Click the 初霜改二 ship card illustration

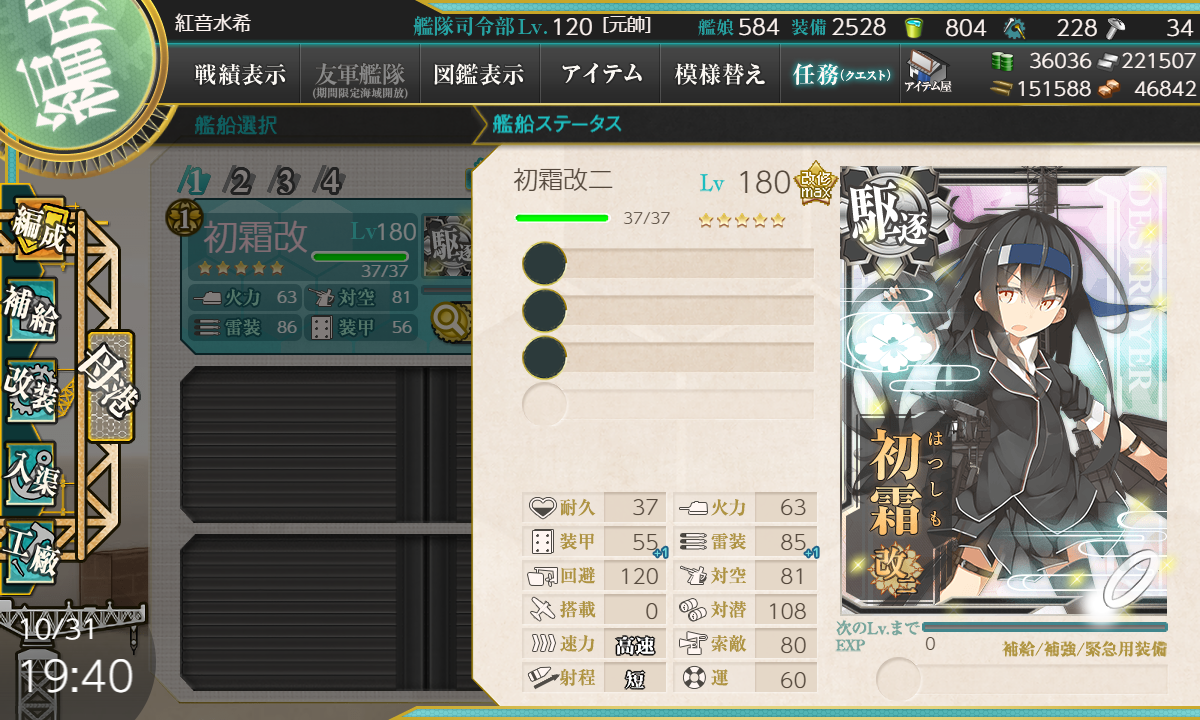[x=1004, y=390]
